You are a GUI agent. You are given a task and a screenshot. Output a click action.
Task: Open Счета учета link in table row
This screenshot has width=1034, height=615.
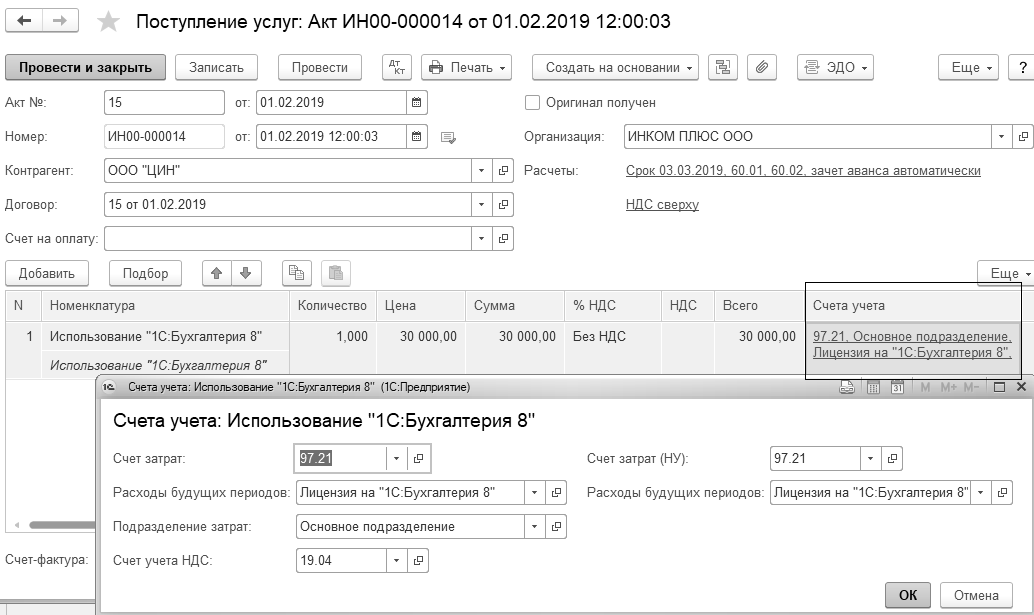(912, 345)
